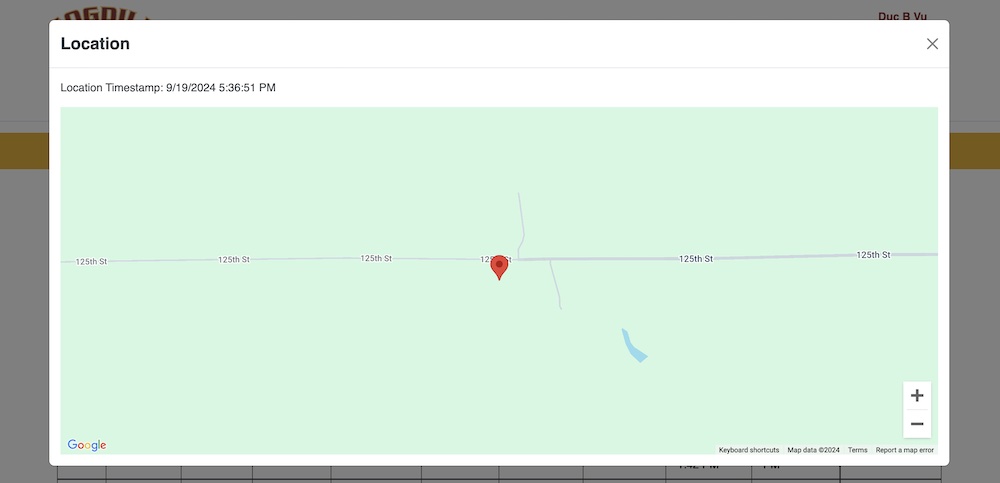This screenshot has width=1000, height=483.
Task: Open the map Terms link
Action: 857,450
